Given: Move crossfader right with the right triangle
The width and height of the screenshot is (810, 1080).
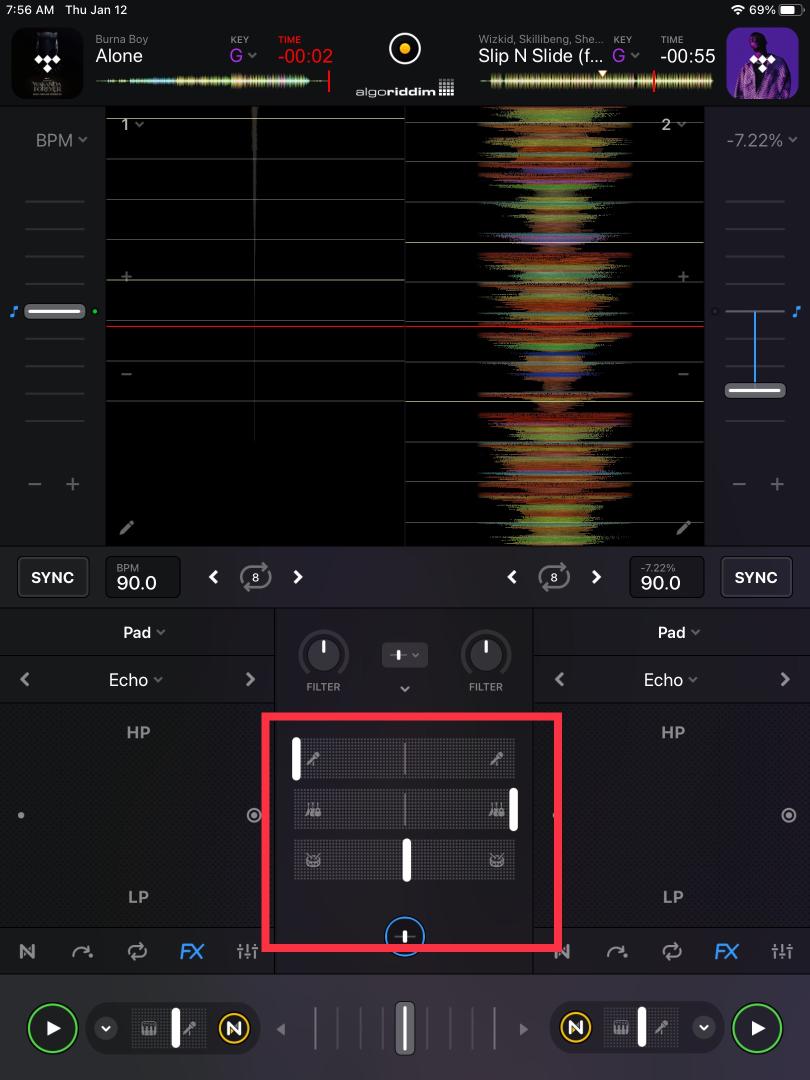Looking at the screenshot, I should [x=523, y=1029].
